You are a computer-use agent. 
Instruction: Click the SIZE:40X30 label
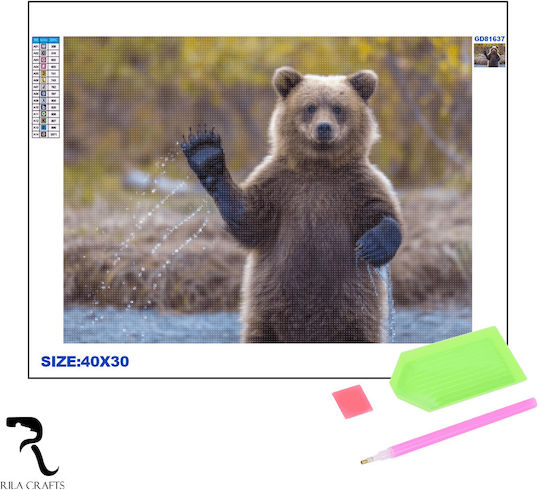pyautogui.click(x=85, y=362)
